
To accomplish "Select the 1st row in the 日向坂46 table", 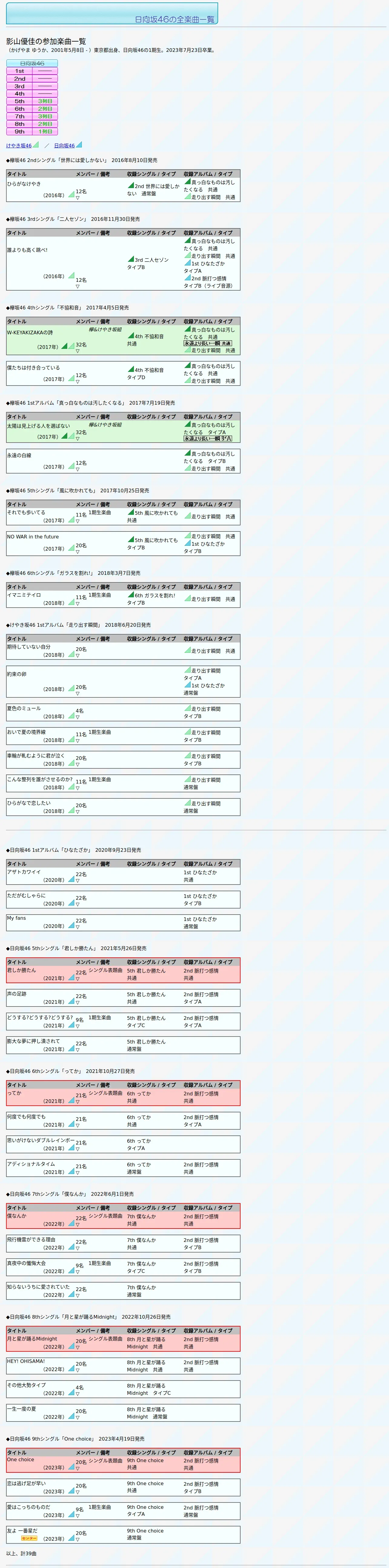I will pyautogui.click(x=32, y=71).
